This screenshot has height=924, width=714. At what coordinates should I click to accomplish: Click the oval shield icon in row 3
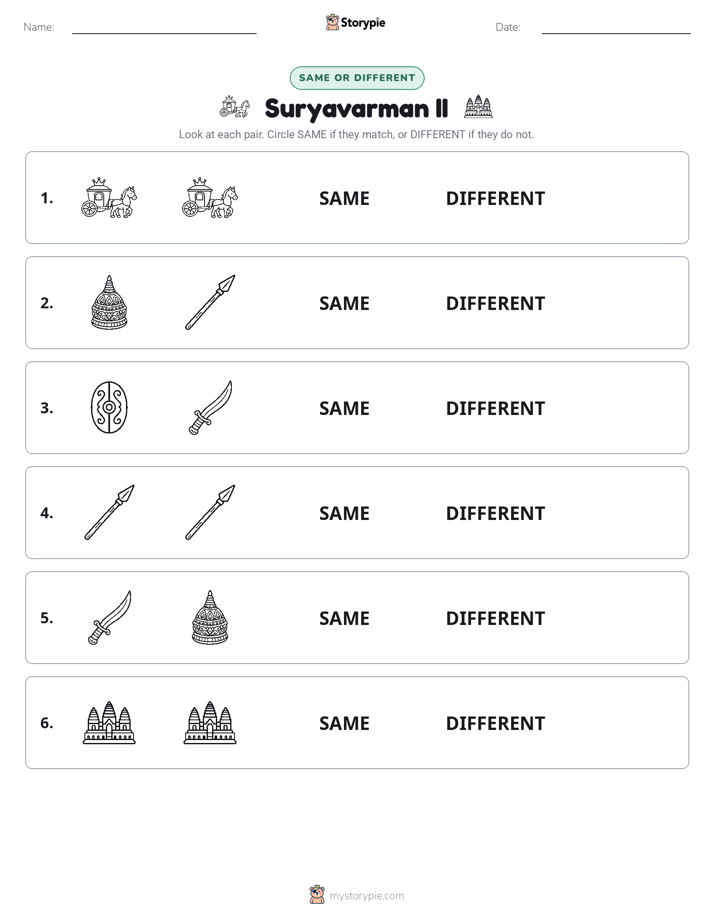point(109,407)
